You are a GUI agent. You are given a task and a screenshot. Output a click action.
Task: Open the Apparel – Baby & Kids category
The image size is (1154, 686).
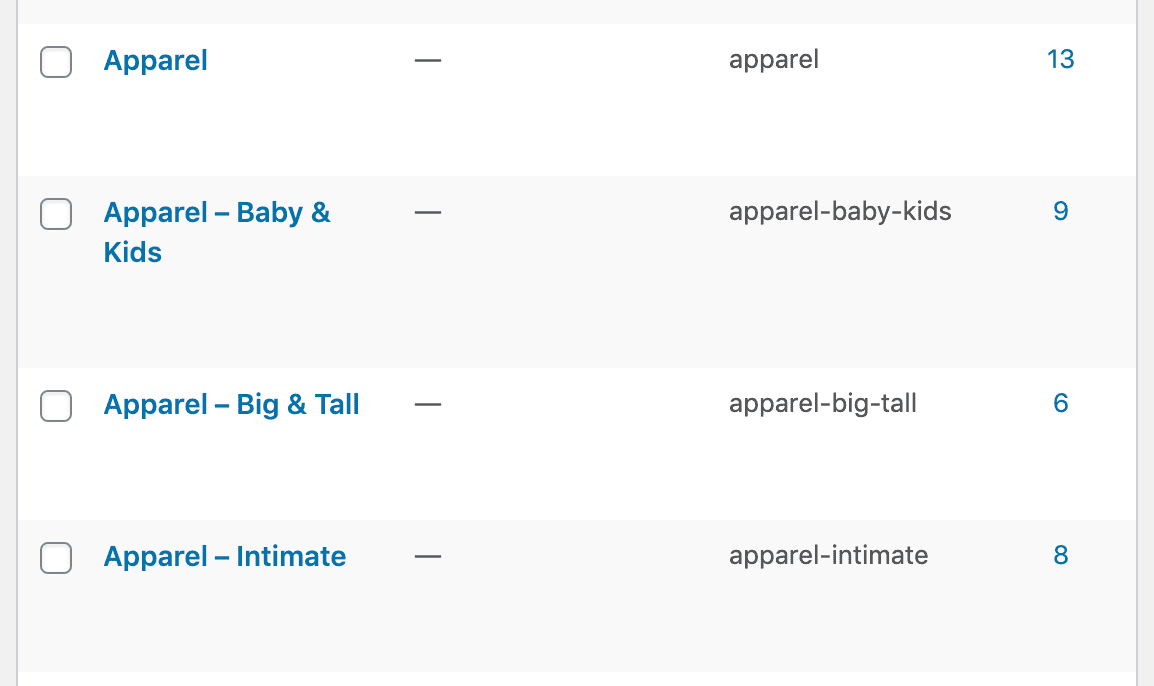[x=216, y=233]
